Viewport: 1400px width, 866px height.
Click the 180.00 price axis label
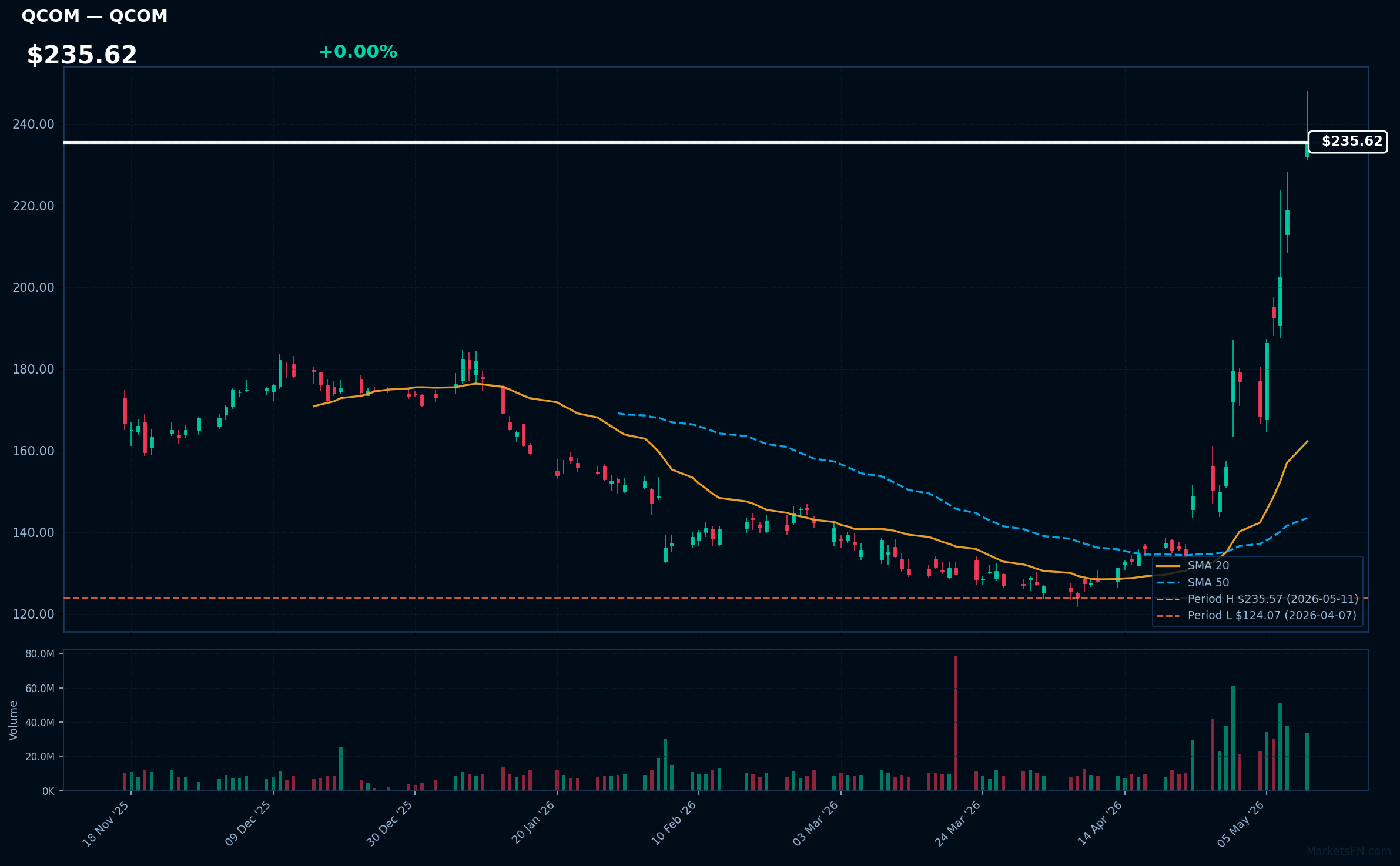point(33,369)
